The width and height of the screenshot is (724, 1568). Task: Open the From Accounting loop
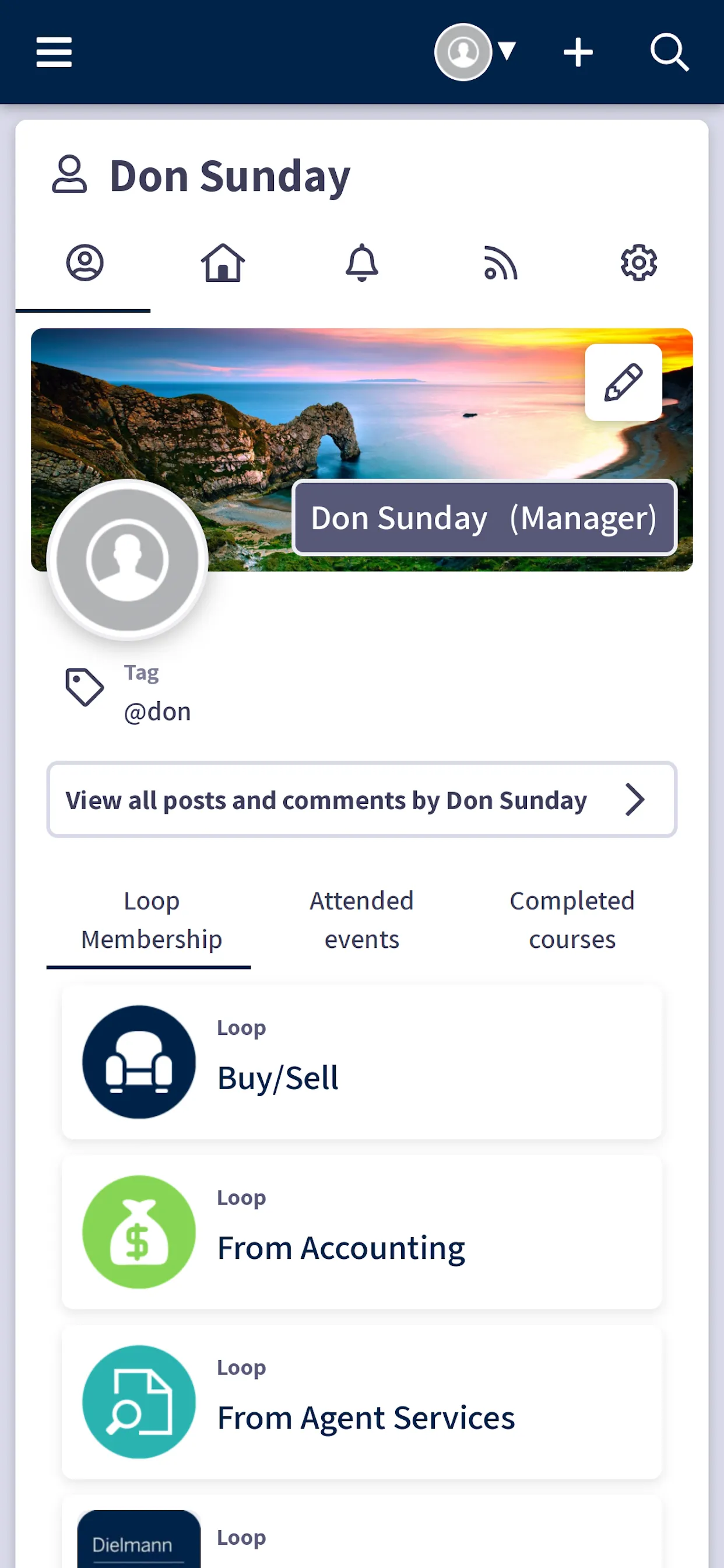[361, 1232]
